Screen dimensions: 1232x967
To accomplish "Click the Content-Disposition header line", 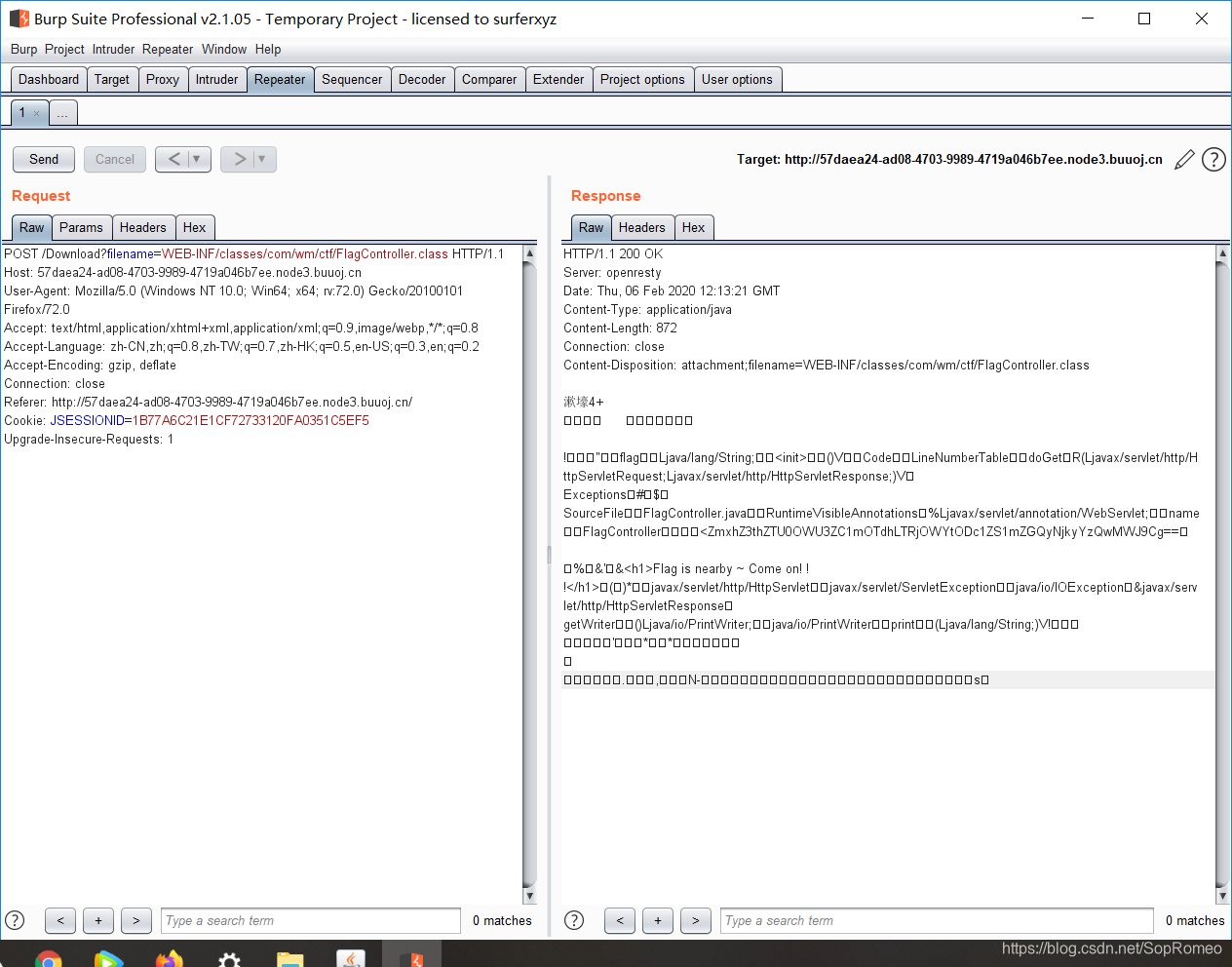I will click(x=827, y=366).
